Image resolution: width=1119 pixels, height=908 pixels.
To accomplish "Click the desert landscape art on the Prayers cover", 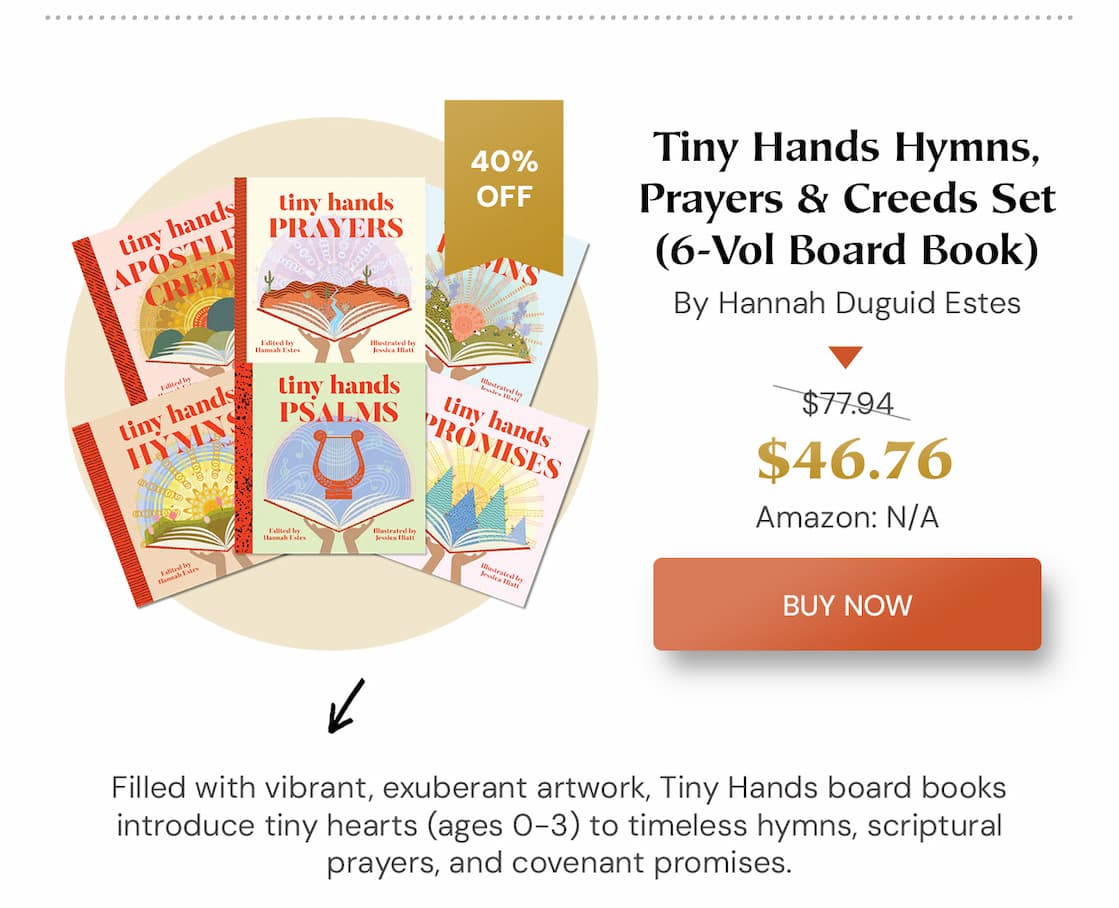I will [x=334, y=298].
